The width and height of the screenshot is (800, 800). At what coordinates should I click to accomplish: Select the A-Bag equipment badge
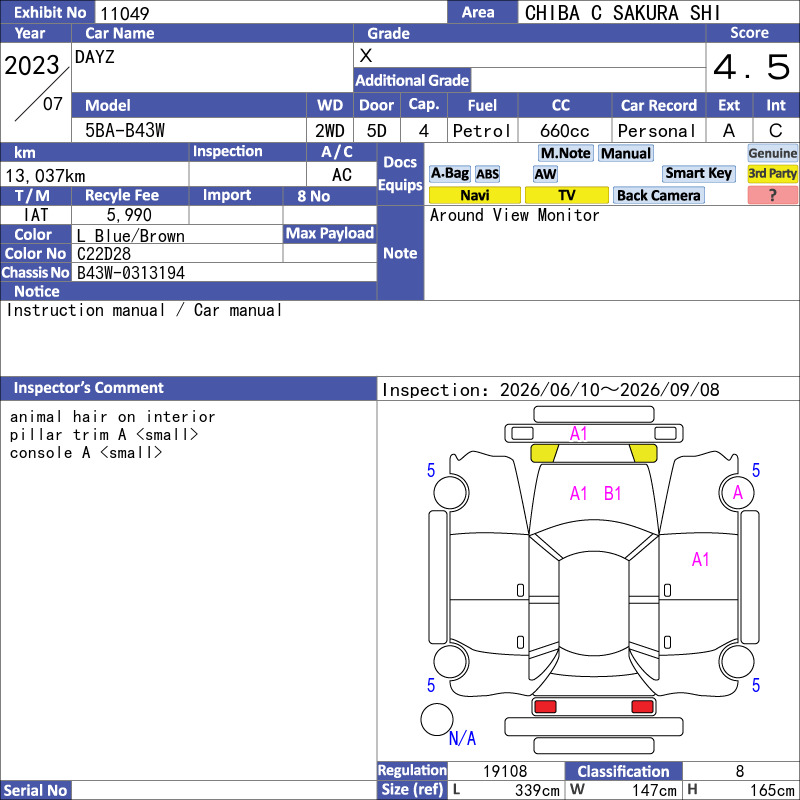tap(449, 174)
